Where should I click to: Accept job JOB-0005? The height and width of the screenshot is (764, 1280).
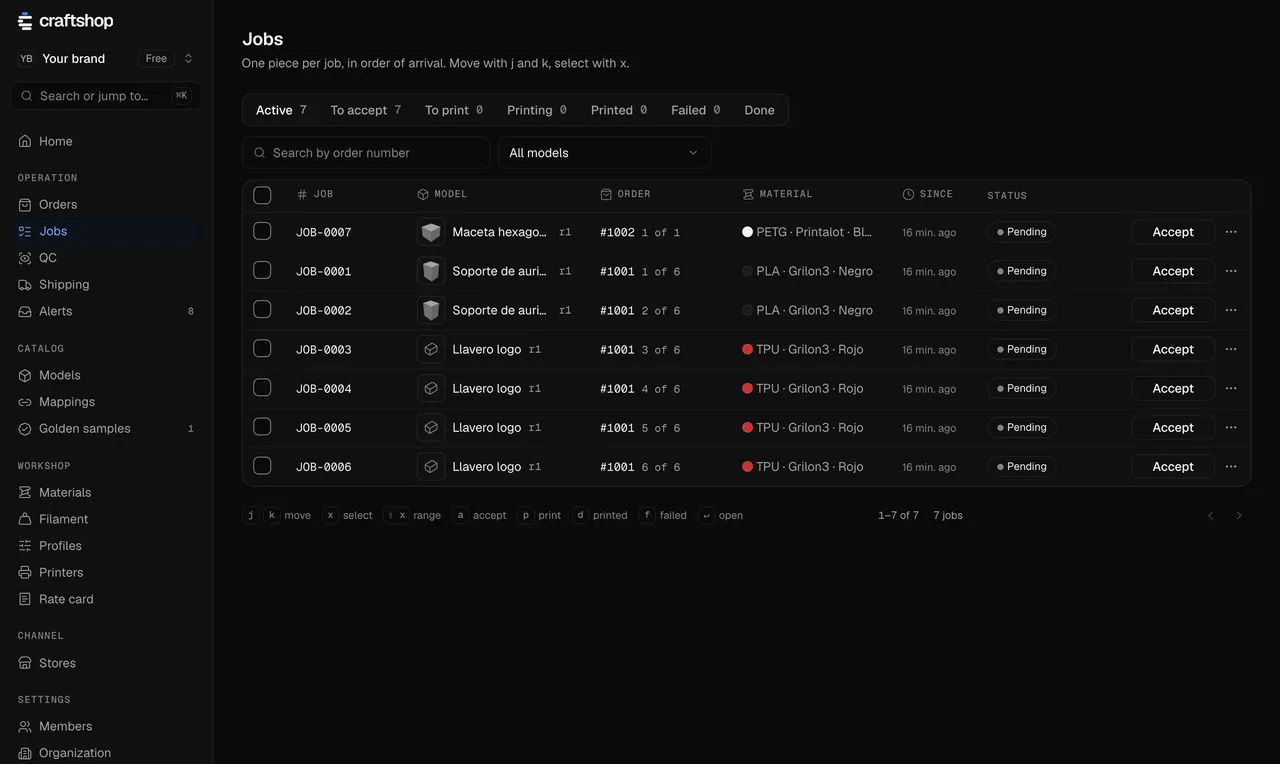tap(1173, 427)
